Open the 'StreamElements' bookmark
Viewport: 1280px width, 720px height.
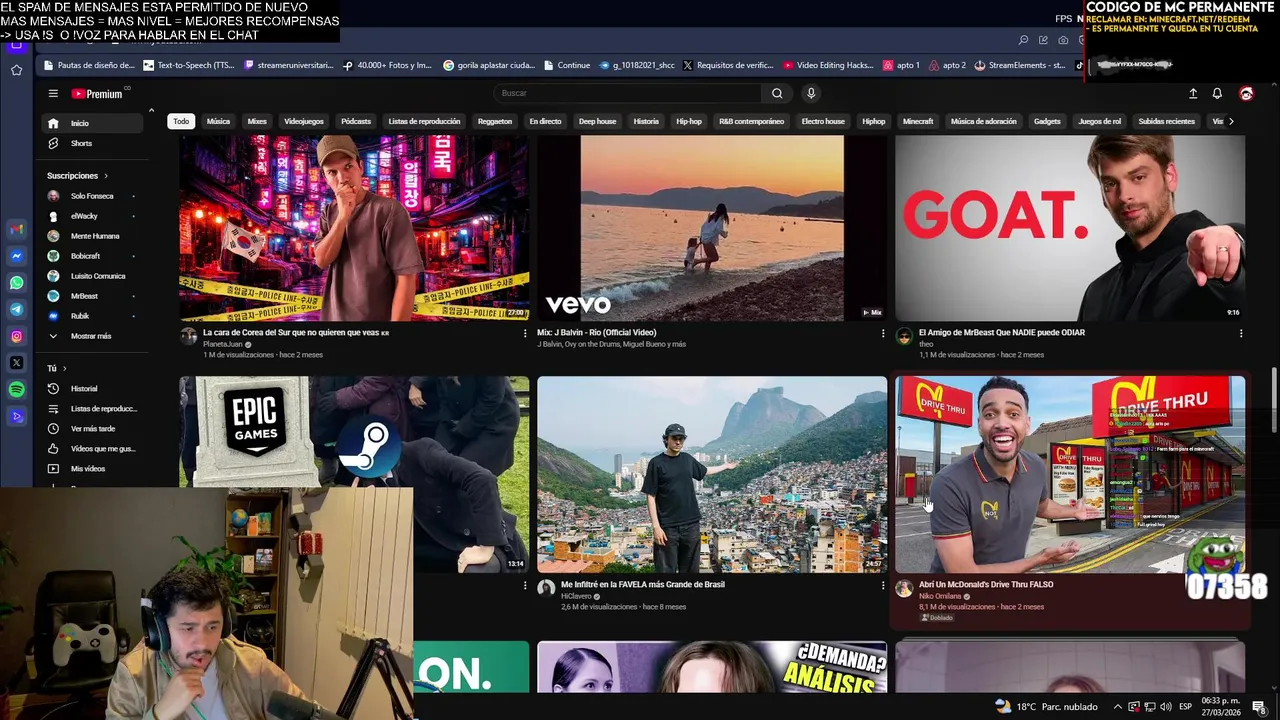[1019, 65]
